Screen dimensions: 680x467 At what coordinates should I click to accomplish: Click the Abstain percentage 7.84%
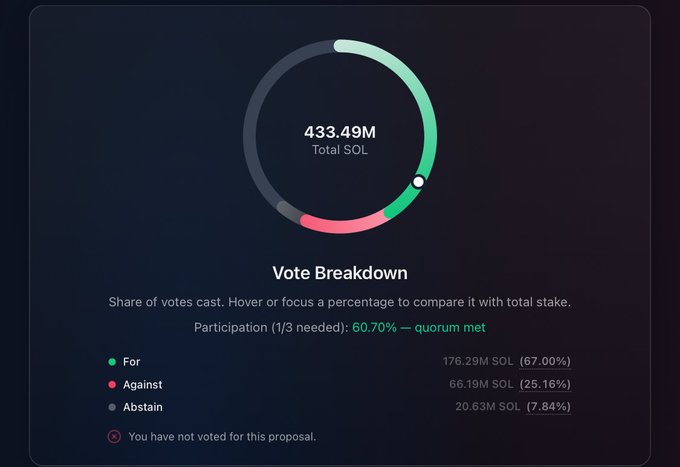click(548, 407)
